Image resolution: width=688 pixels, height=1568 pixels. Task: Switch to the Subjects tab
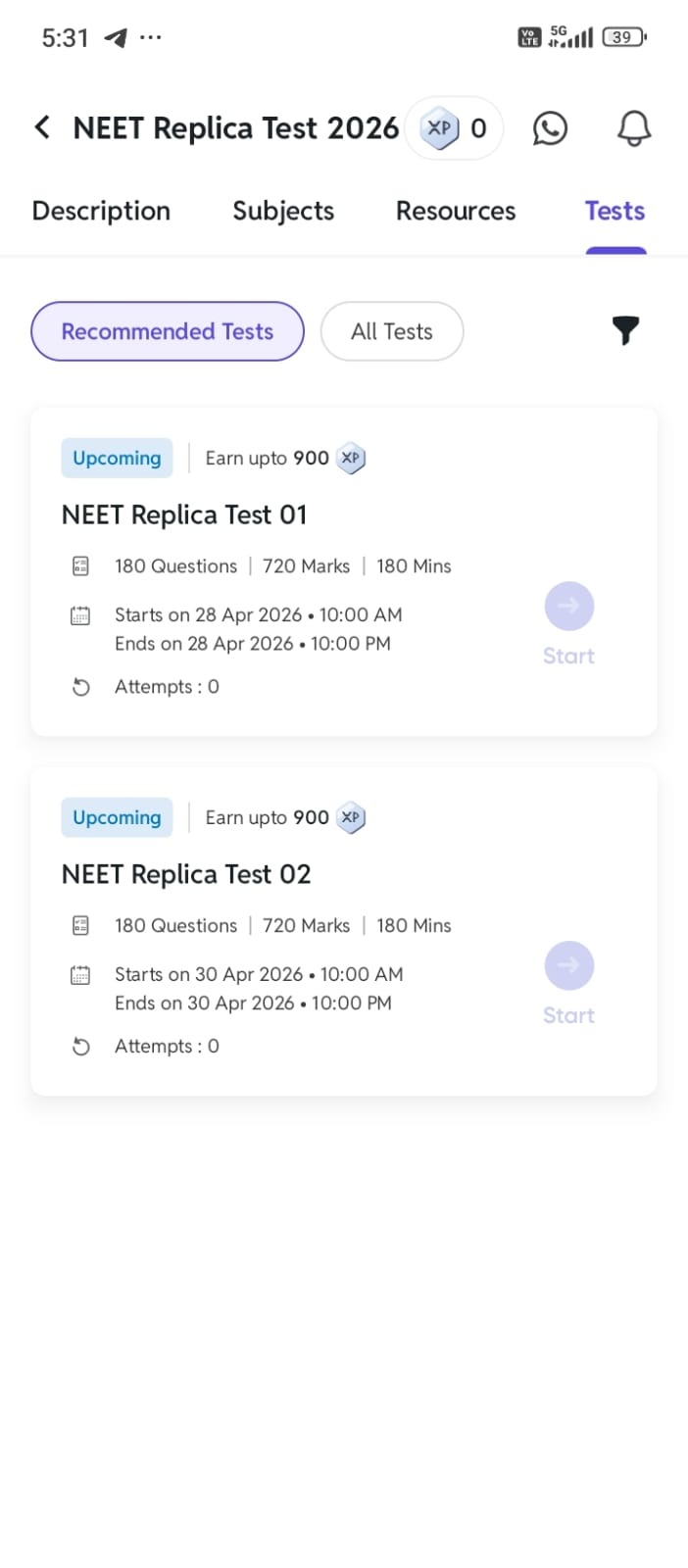[x=283, y=211]
